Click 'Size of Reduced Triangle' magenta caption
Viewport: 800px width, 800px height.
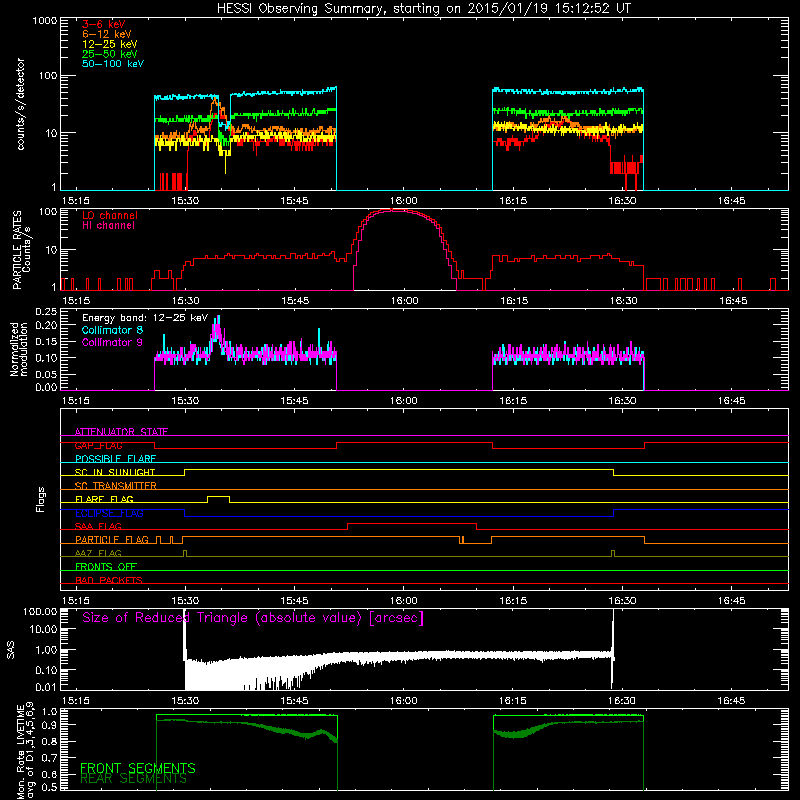click(253, 618)
